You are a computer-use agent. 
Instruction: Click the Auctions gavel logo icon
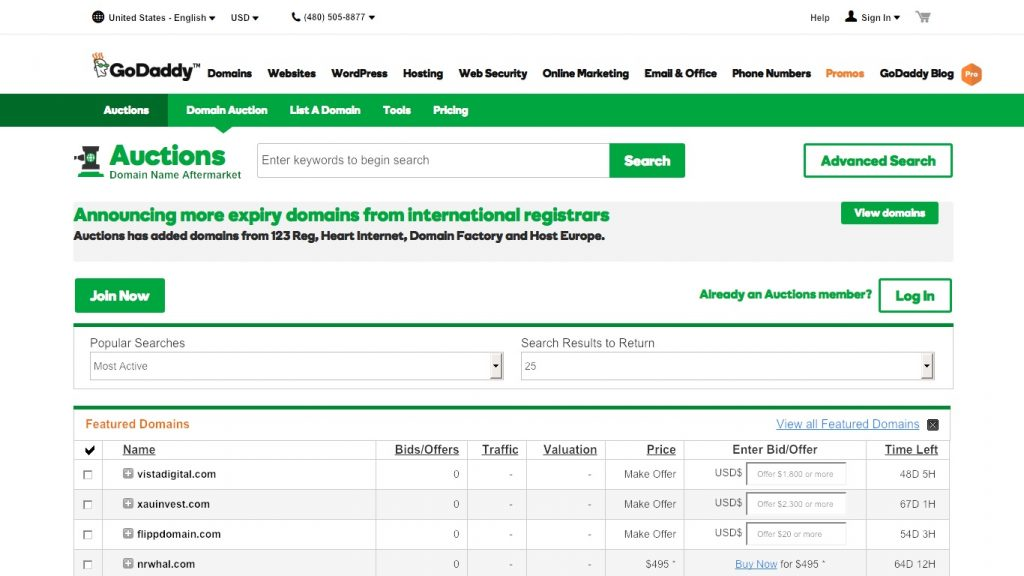tap(89, 161)
